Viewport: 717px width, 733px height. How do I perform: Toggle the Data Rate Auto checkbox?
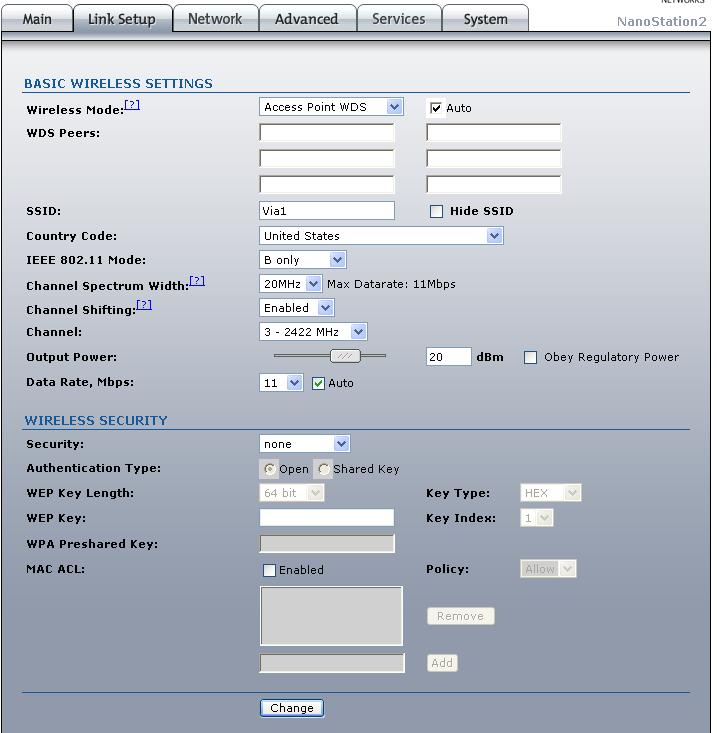318,384
